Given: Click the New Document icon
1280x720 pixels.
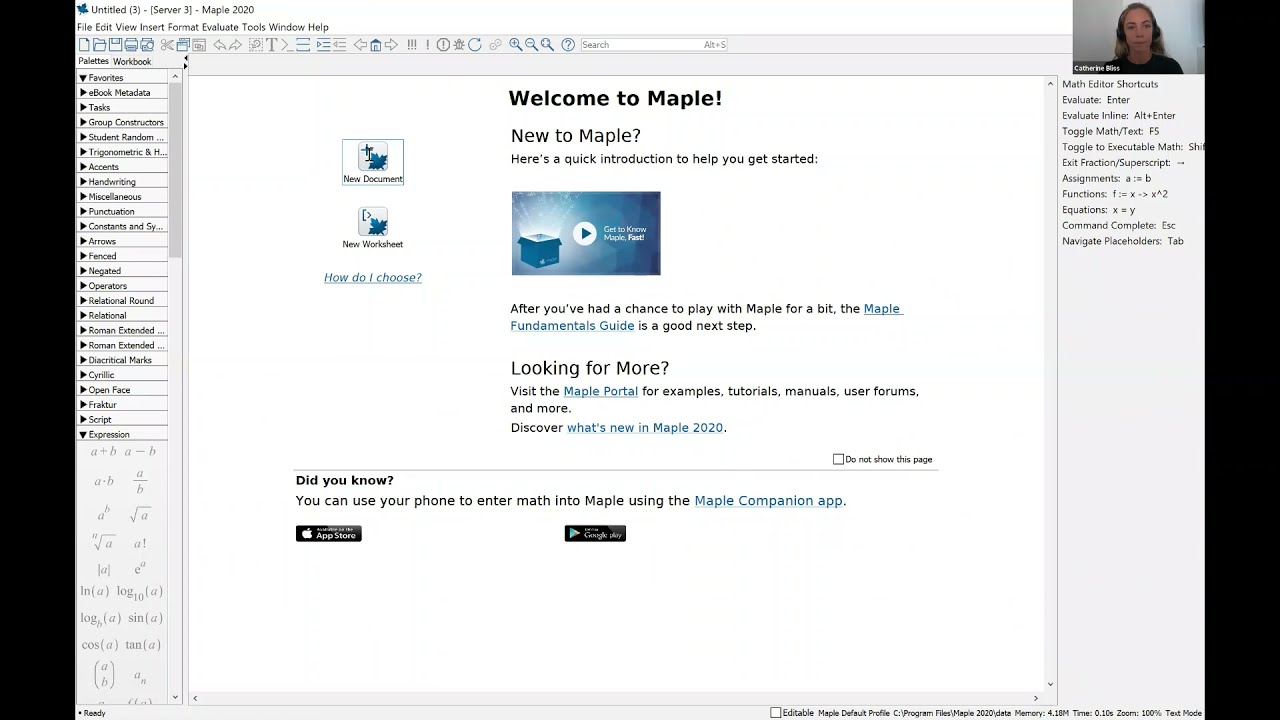Looking at the screenshot, I should click(373, 162).
